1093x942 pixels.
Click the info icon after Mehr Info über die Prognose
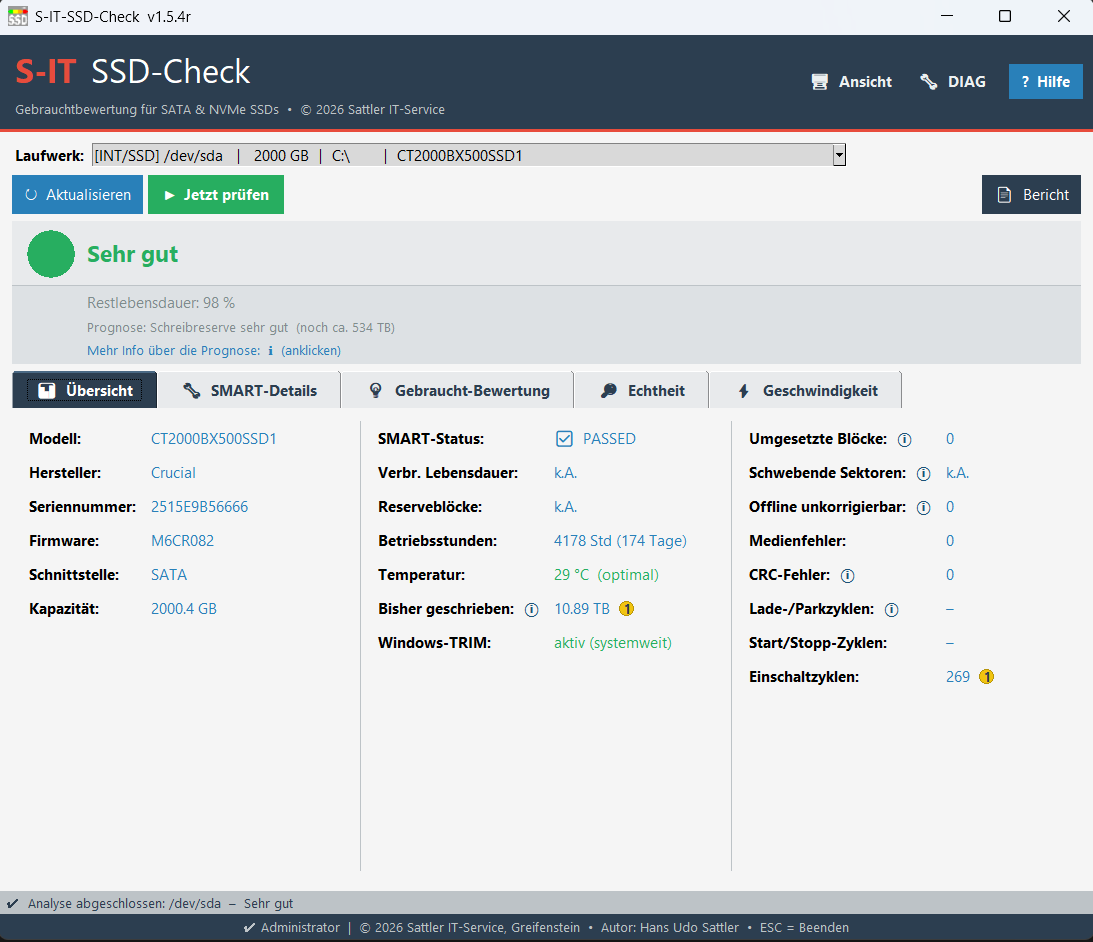270,351
